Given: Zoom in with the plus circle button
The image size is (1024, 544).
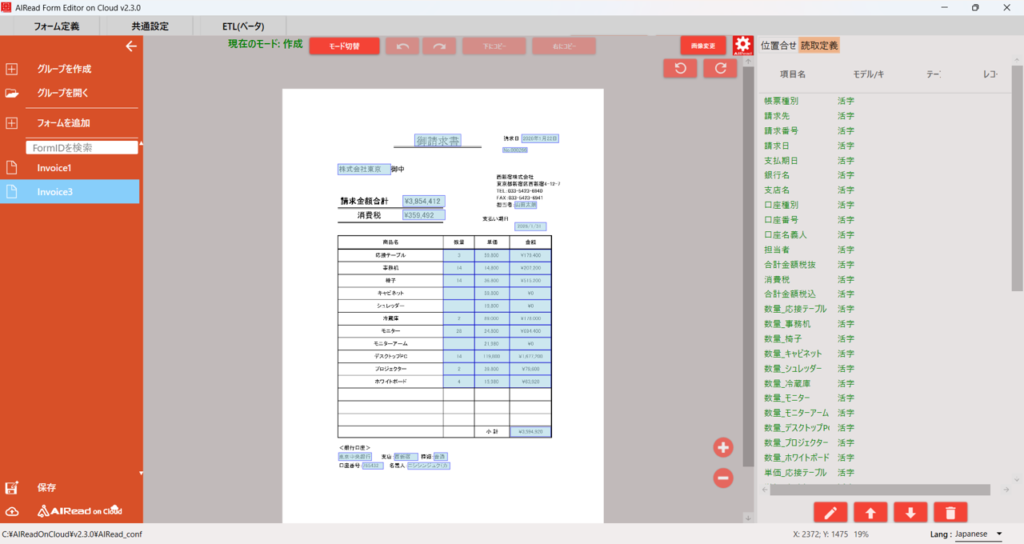Looking at the screenshot, I should 723,447.
